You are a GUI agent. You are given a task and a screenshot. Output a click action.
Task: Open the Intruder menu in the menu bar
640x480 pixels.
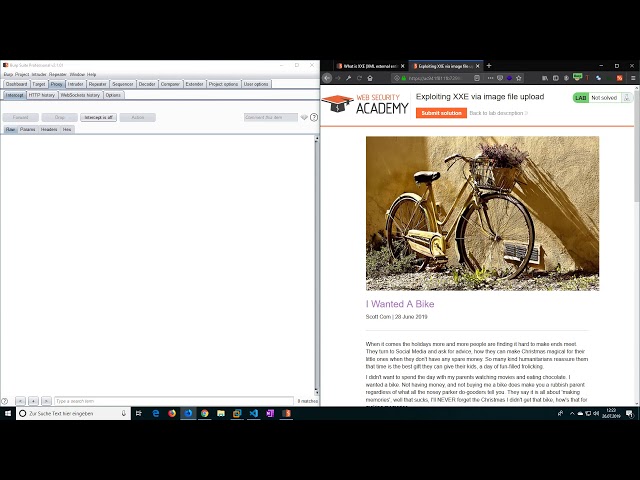pos(39,75)
